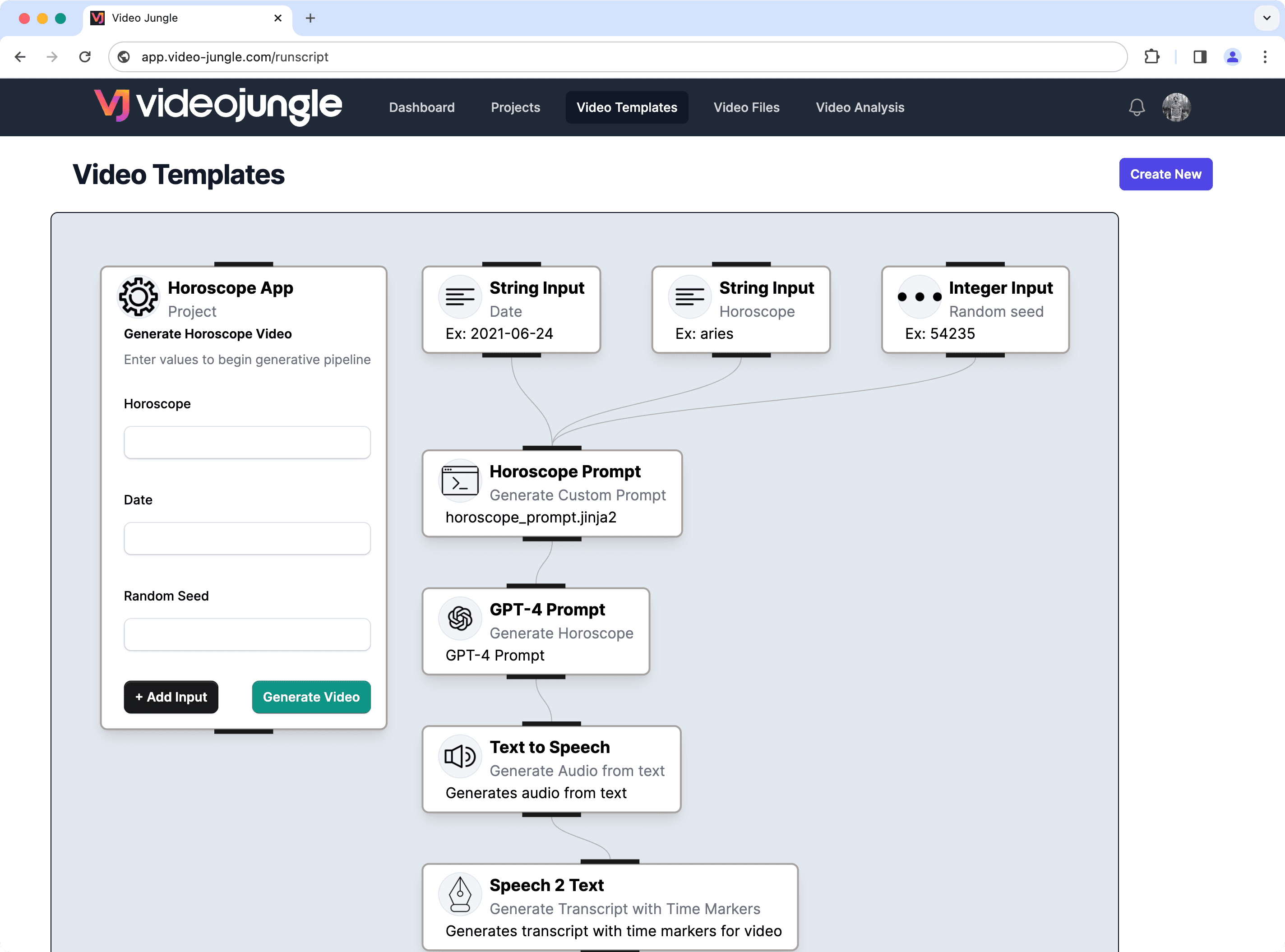The image size is (1285, 952).
Task: Reload the page
Action: tap(85, 56)
